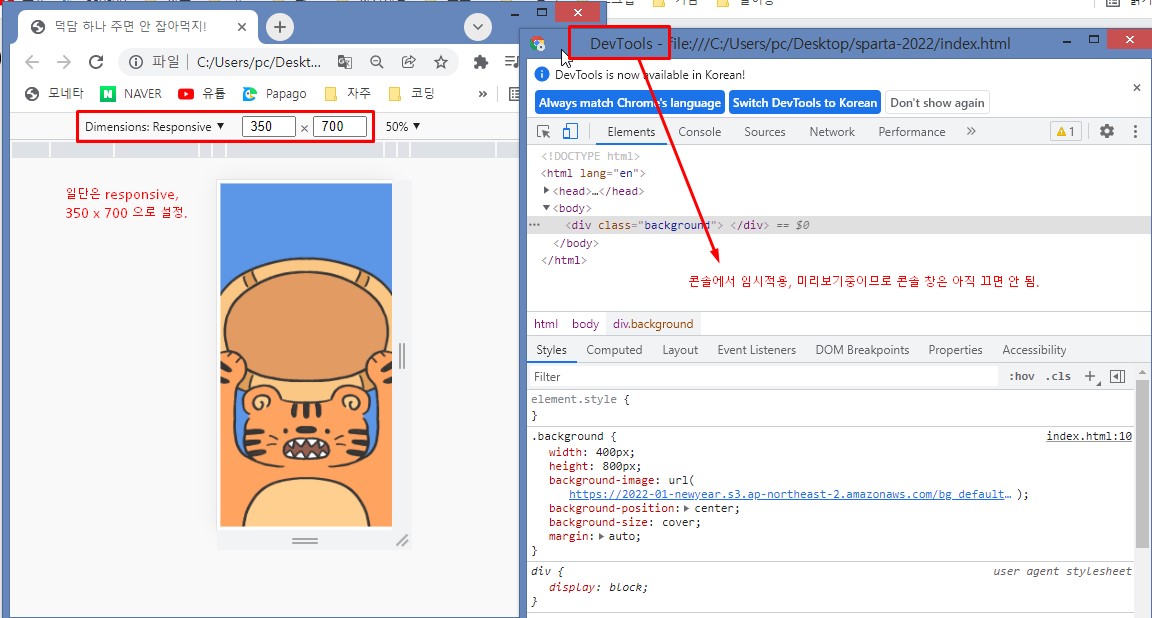Click the zoom magnifier icon in address bar
Screen dimensions: 1152x618
pyautogui.click(x=377, y=62)
